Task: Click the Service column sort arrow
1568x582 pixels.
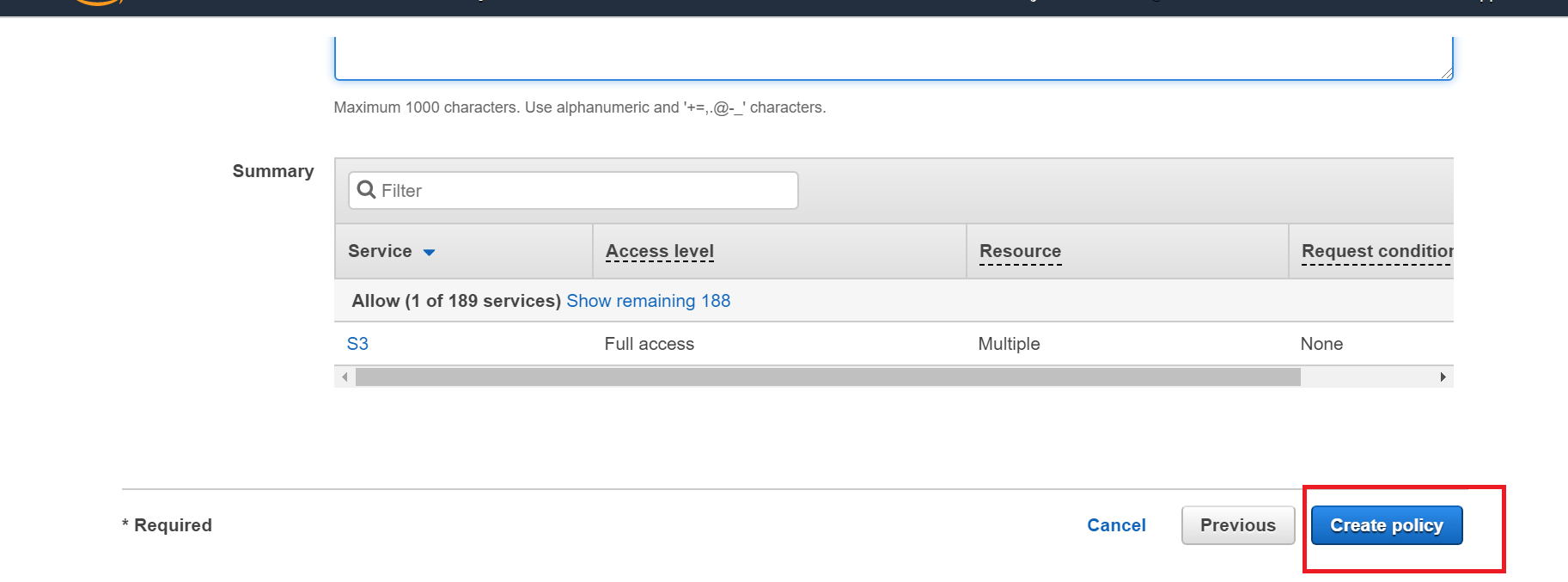Action: point(429,252)
